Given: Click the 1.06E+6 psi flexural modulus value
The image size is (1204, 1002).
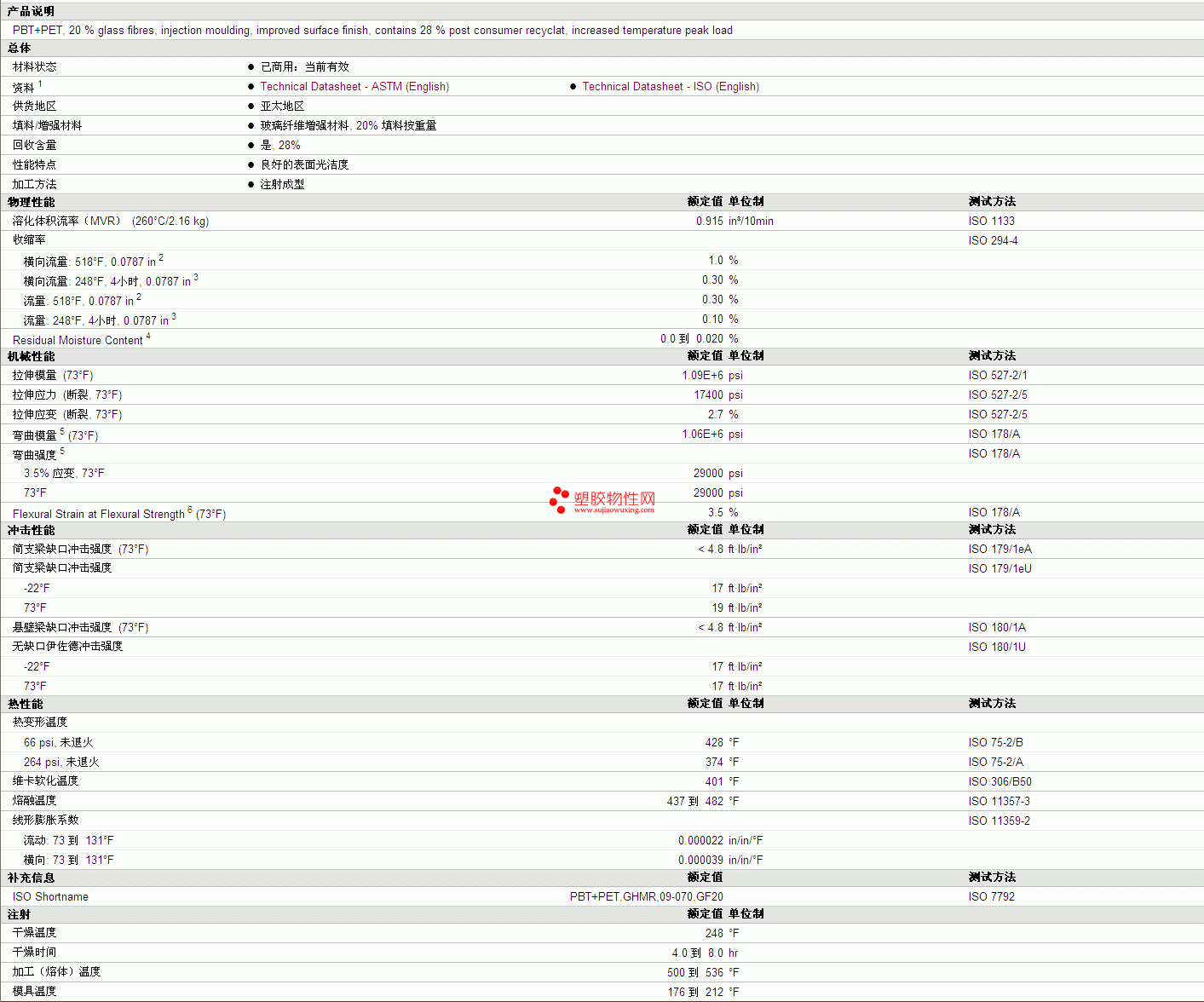Looking at the screenshot, I should pyautogui.click(x=712, y=434).
